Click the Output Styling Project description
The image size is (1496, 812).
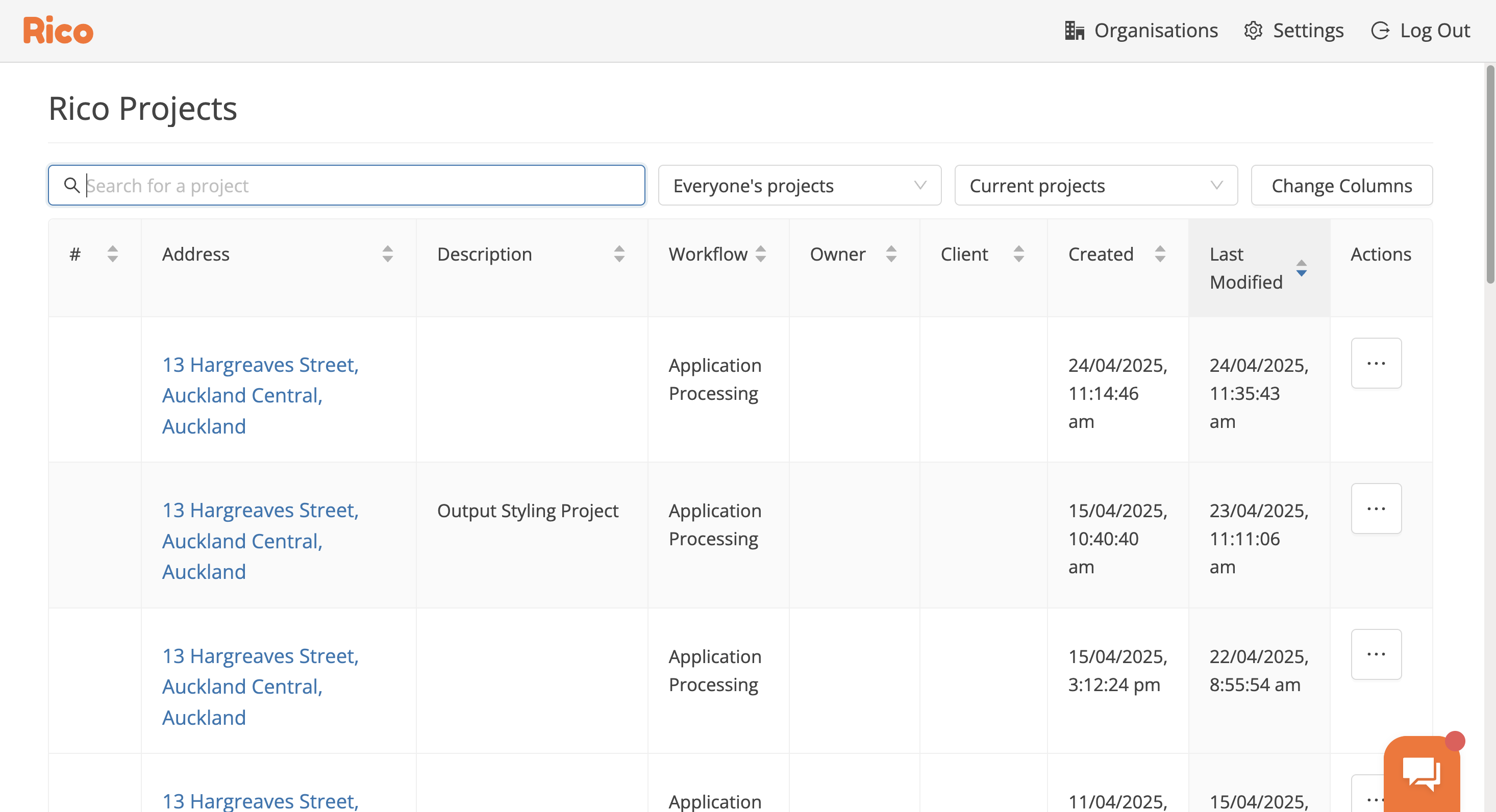527,511
